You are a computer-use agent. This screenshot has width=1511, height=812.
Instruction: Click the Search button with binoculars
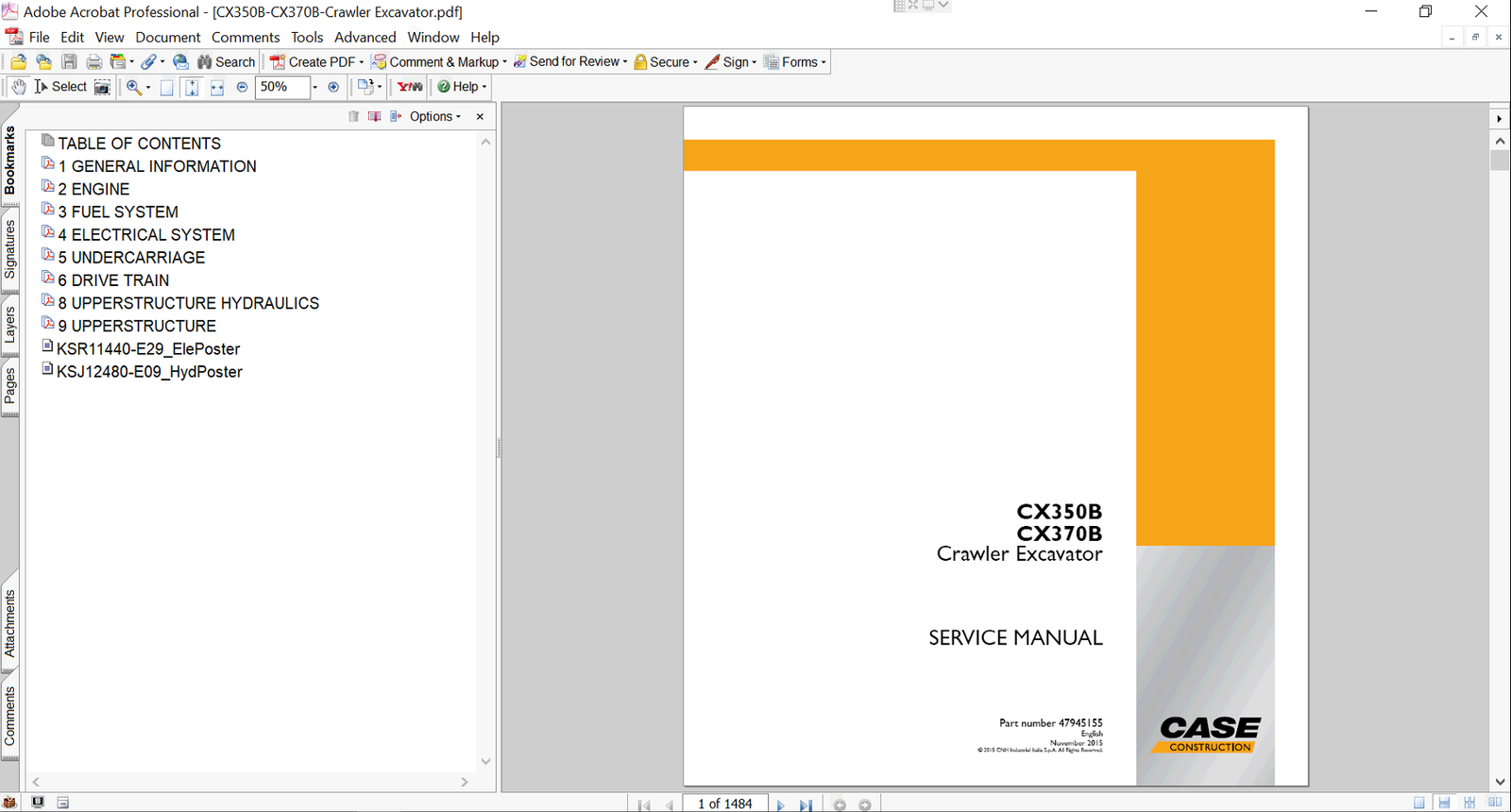click(x=226, y=62)
